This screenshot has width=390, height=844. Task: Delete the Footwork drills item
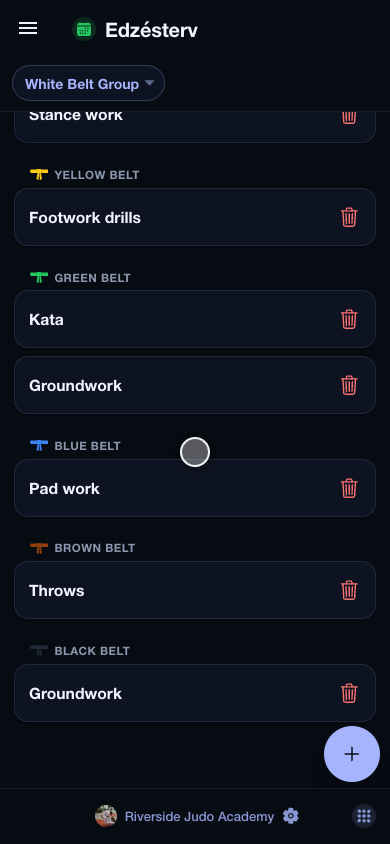coord(349,217)
